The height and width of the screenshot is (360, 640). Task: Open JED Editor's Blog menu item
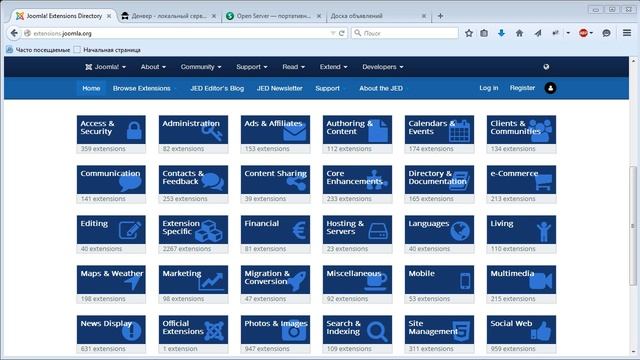(217, 88)
